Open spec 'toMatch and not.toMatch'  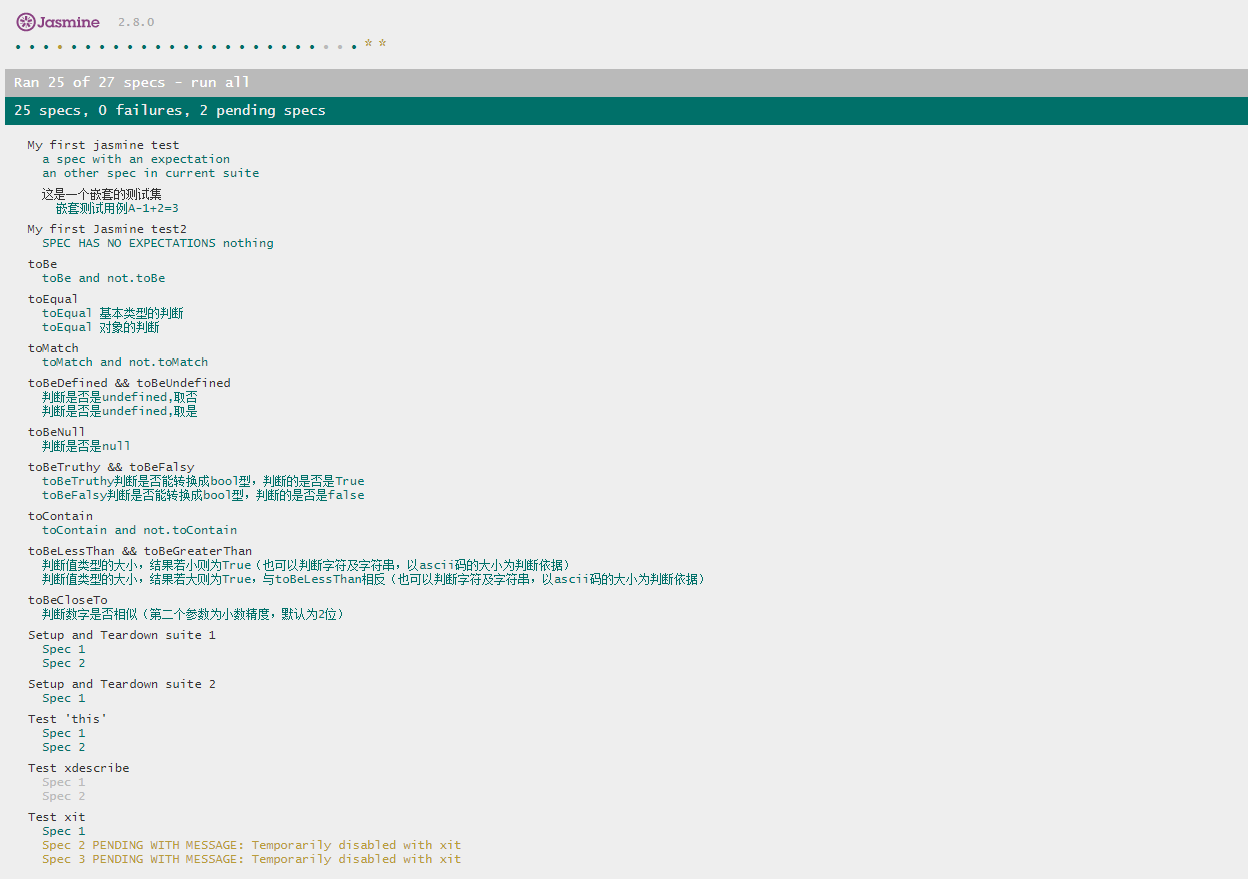point(125,362)
